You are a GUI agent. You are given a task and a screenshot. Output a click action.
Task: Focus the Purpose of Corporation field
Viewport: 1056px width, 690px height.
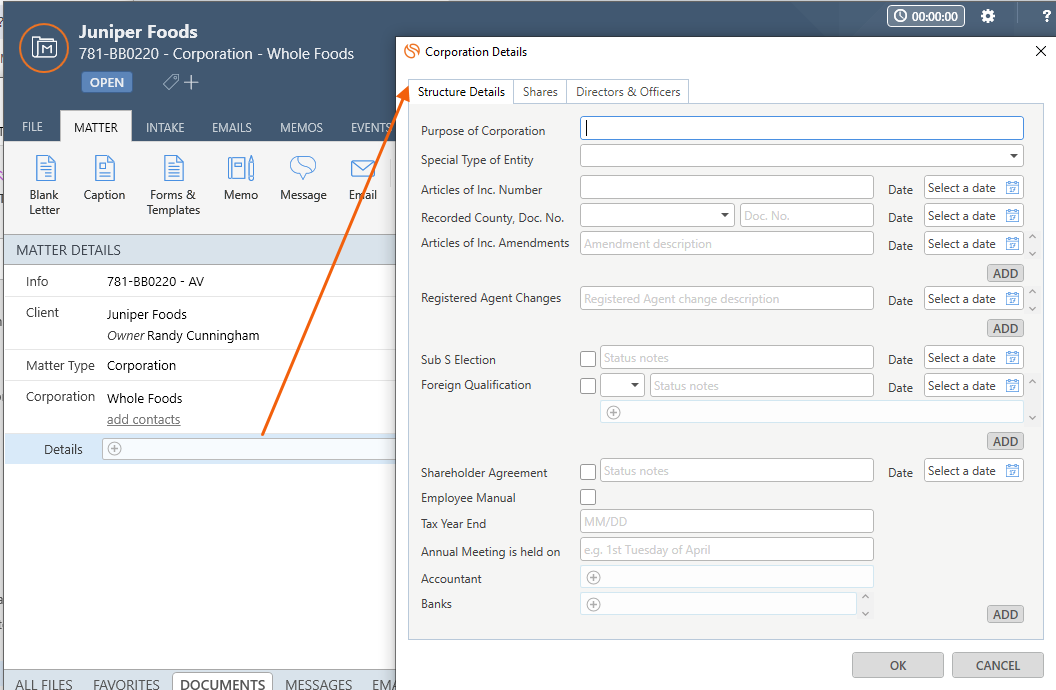pos(801,128)
